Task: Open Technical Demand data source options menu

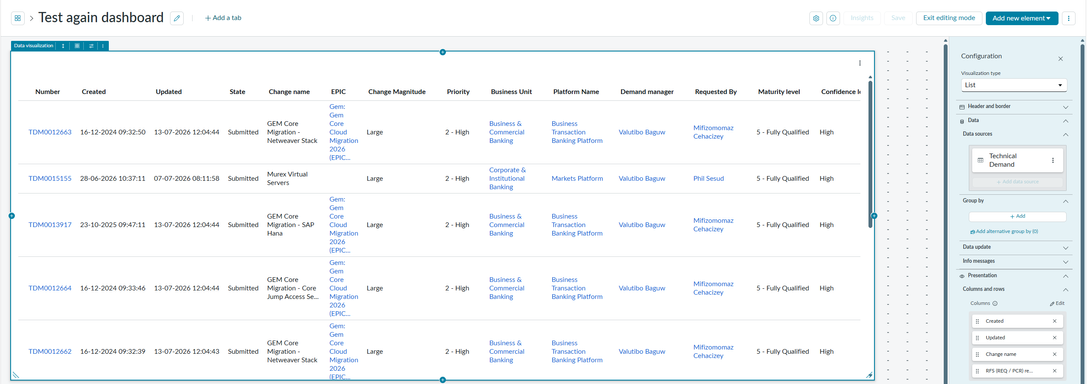Action: [x=1052, y=161]
